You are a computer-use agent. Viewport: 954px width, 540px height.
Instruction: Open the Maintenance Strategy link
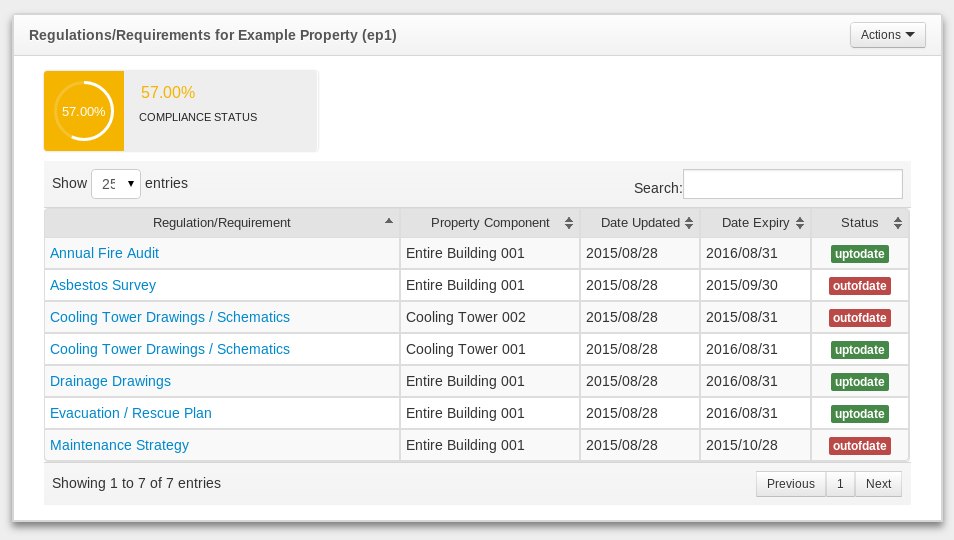click(119, 445)
